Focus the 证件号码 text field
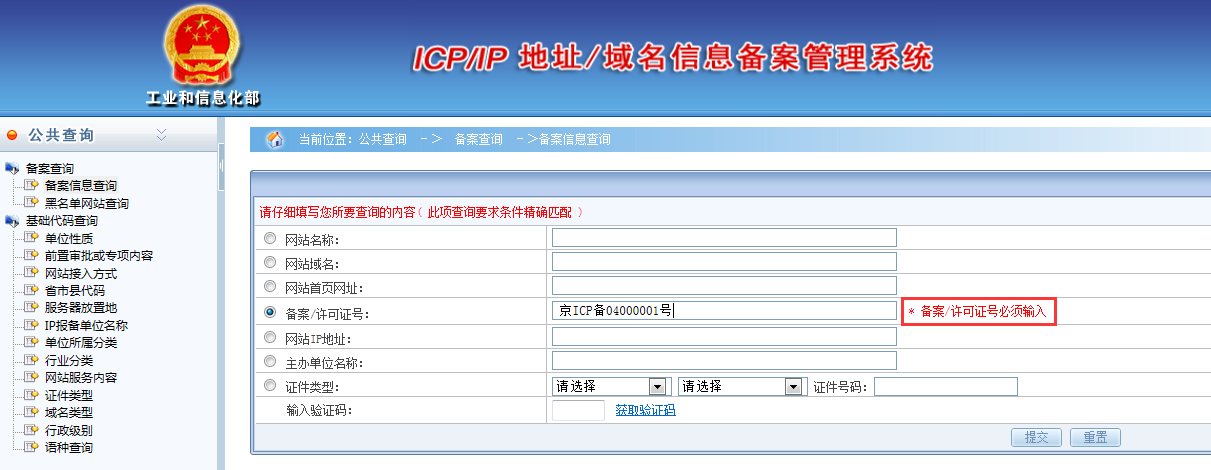The width and height of the screenshot is (1211, 470). point(946,386)
